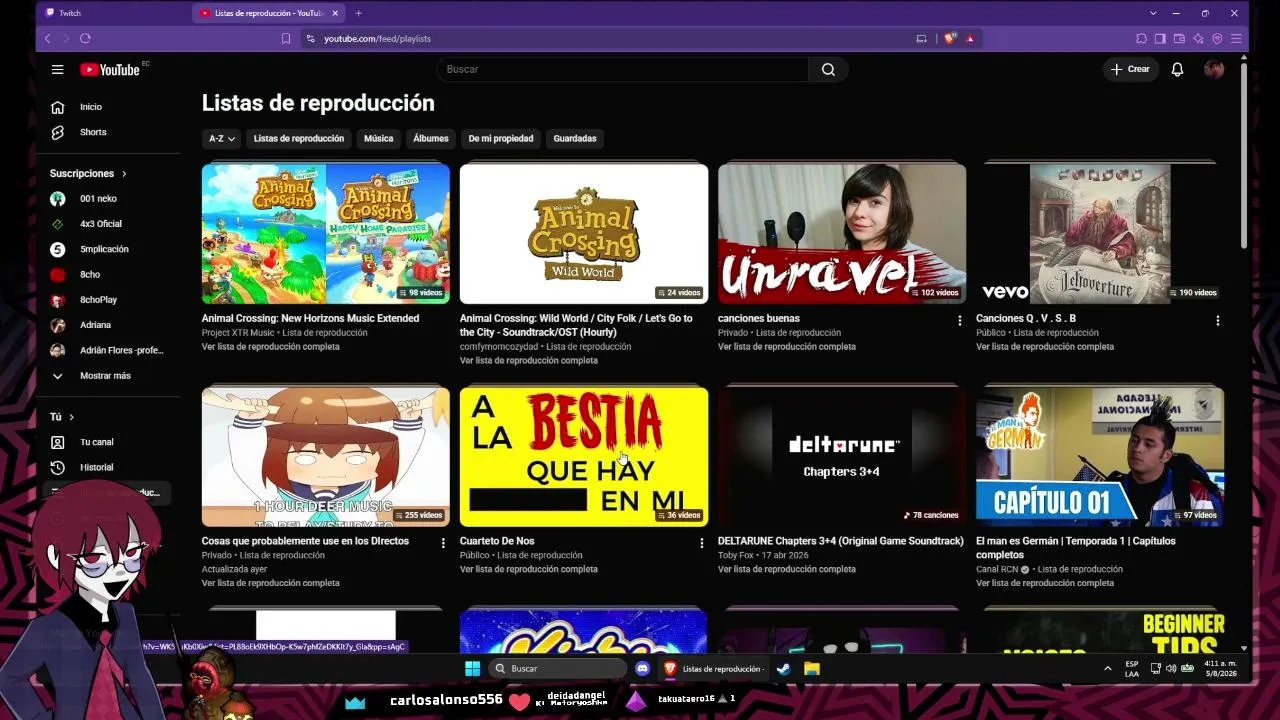The width and height of the screenshot is (1280, 720).
Task: Open the Brave Shields lion icon
Action: pyautogui.click(x=950, y=38)
